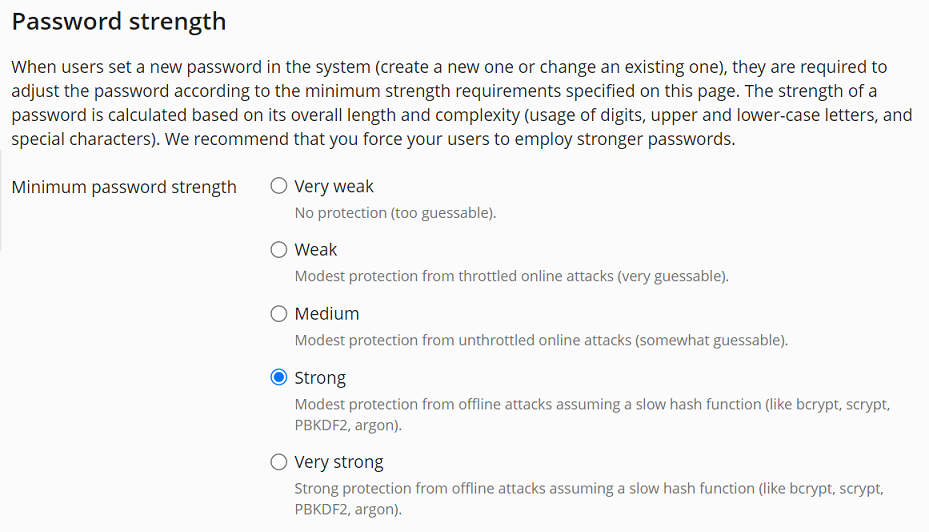Click the "Strong" option label text

[320, 378]
